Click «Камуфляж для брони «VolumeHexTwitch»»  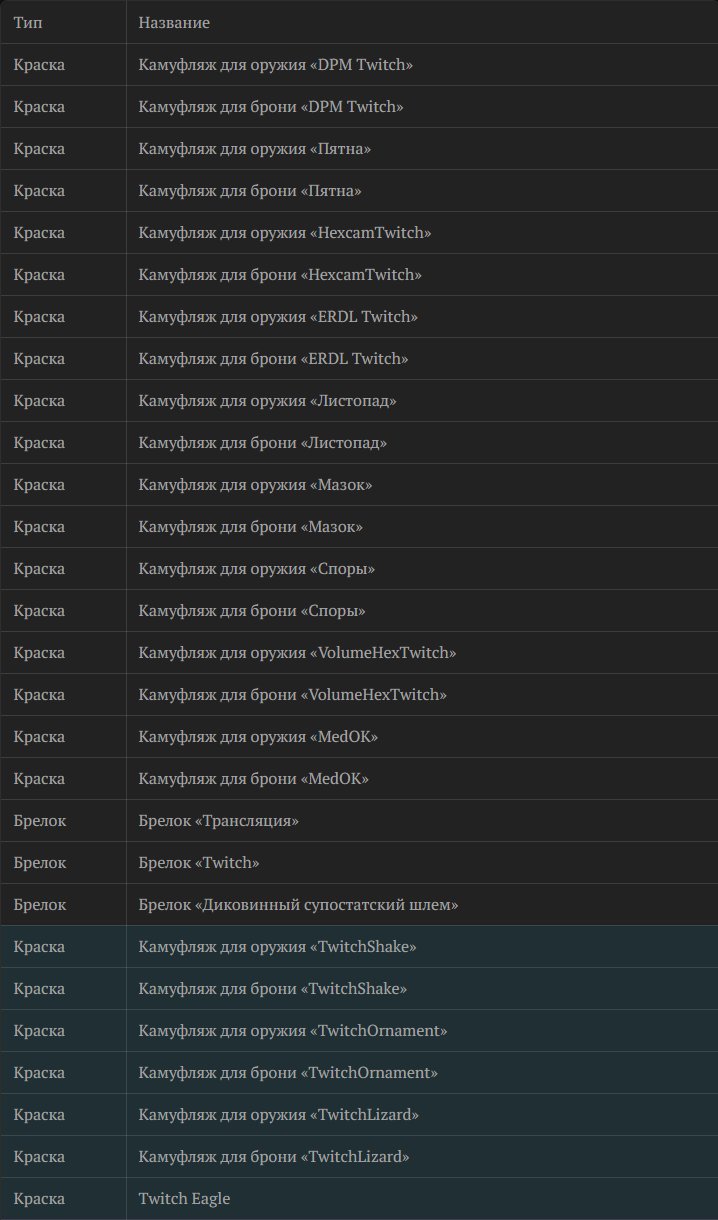tap(292, 695)
